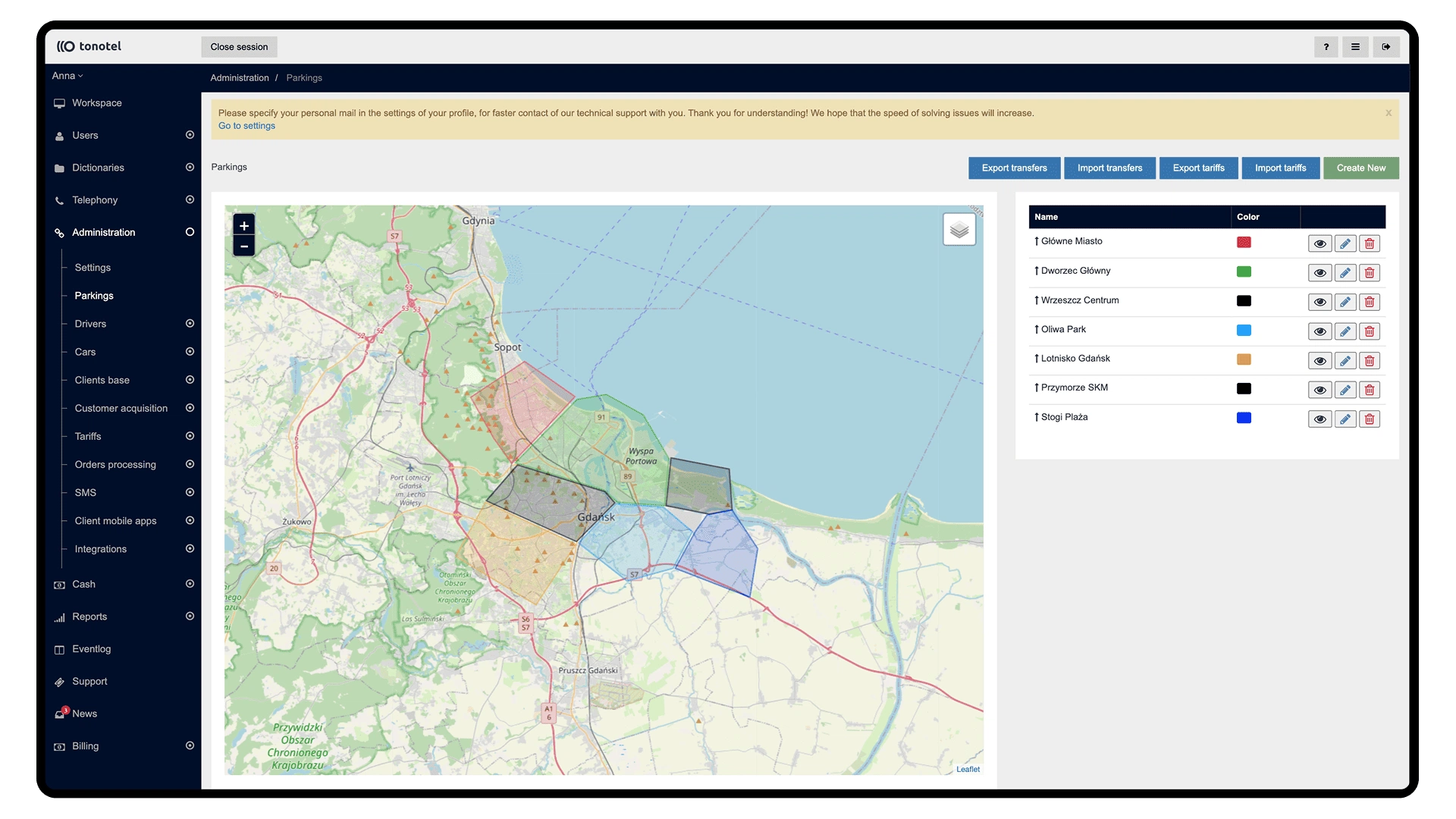Viewport: 1456px width, 819px height.
Task: Click the Wrzeszcz Centrum black color swatch
Action: click(x=1244, y=301)
